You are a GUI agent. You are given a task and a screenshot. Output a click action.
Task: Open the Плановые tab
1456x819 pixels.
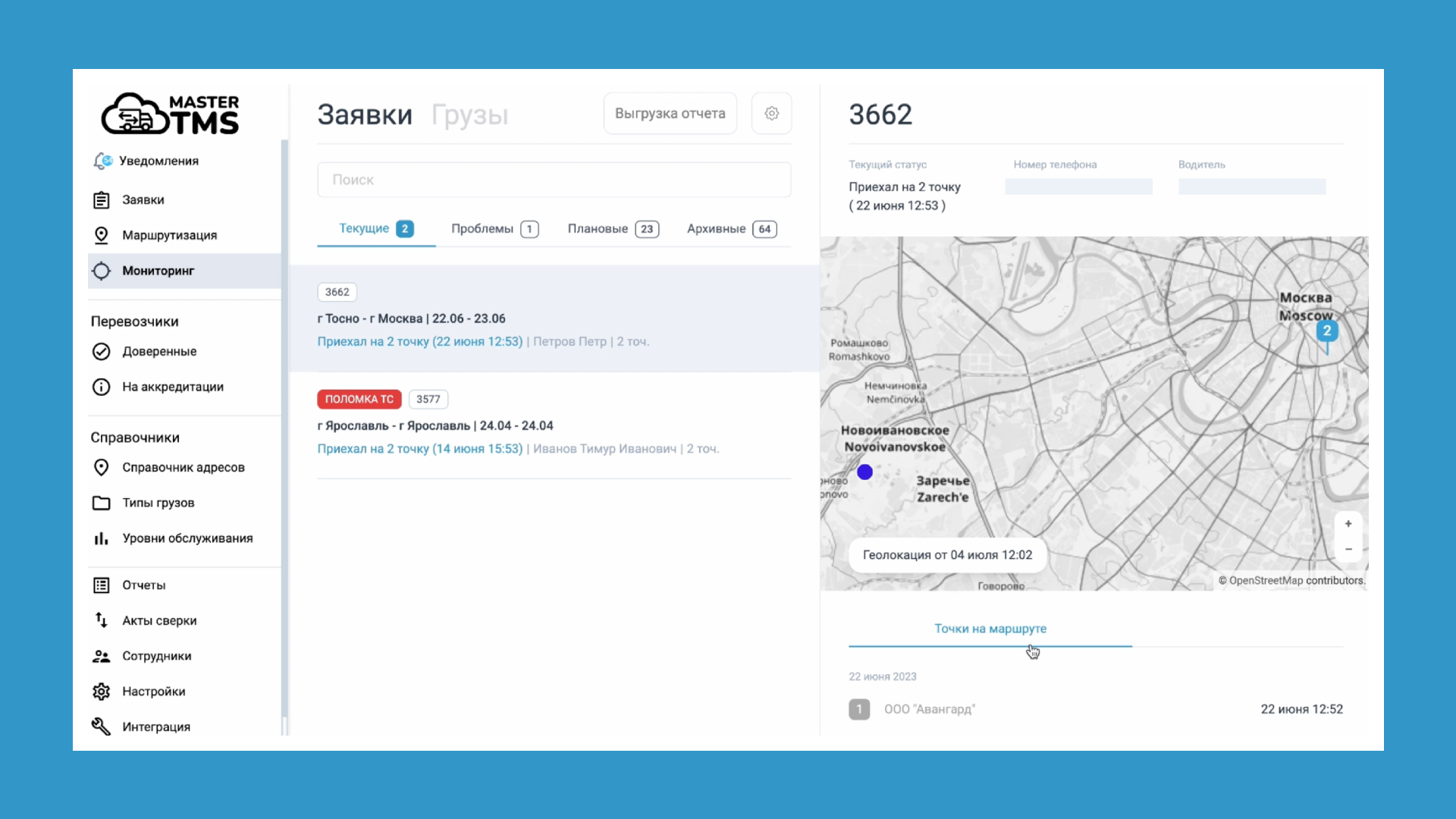pos(613,229)
